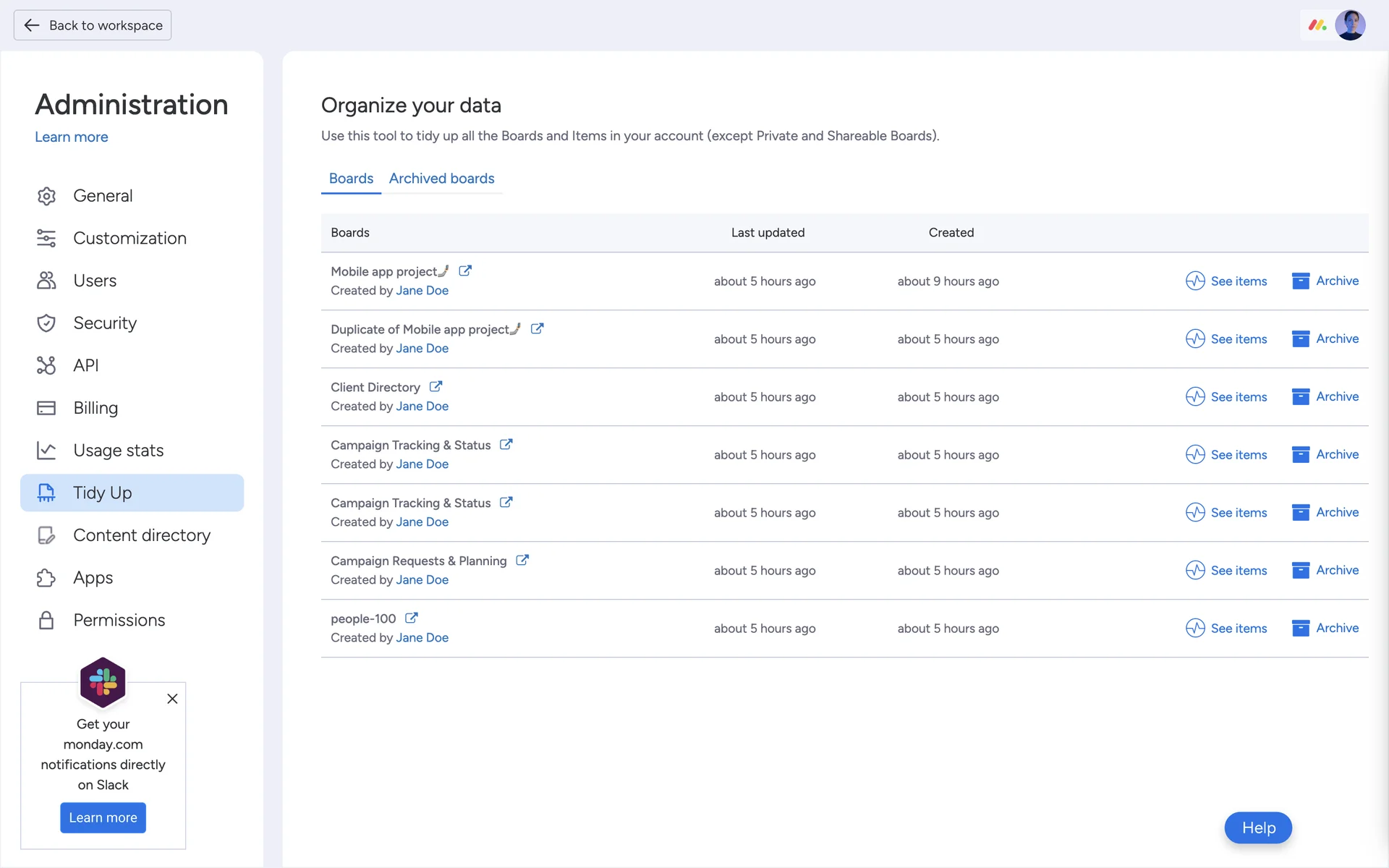Select the Boards tab
This screenshot has height=868, width=1389.
(x=351, y=179)
